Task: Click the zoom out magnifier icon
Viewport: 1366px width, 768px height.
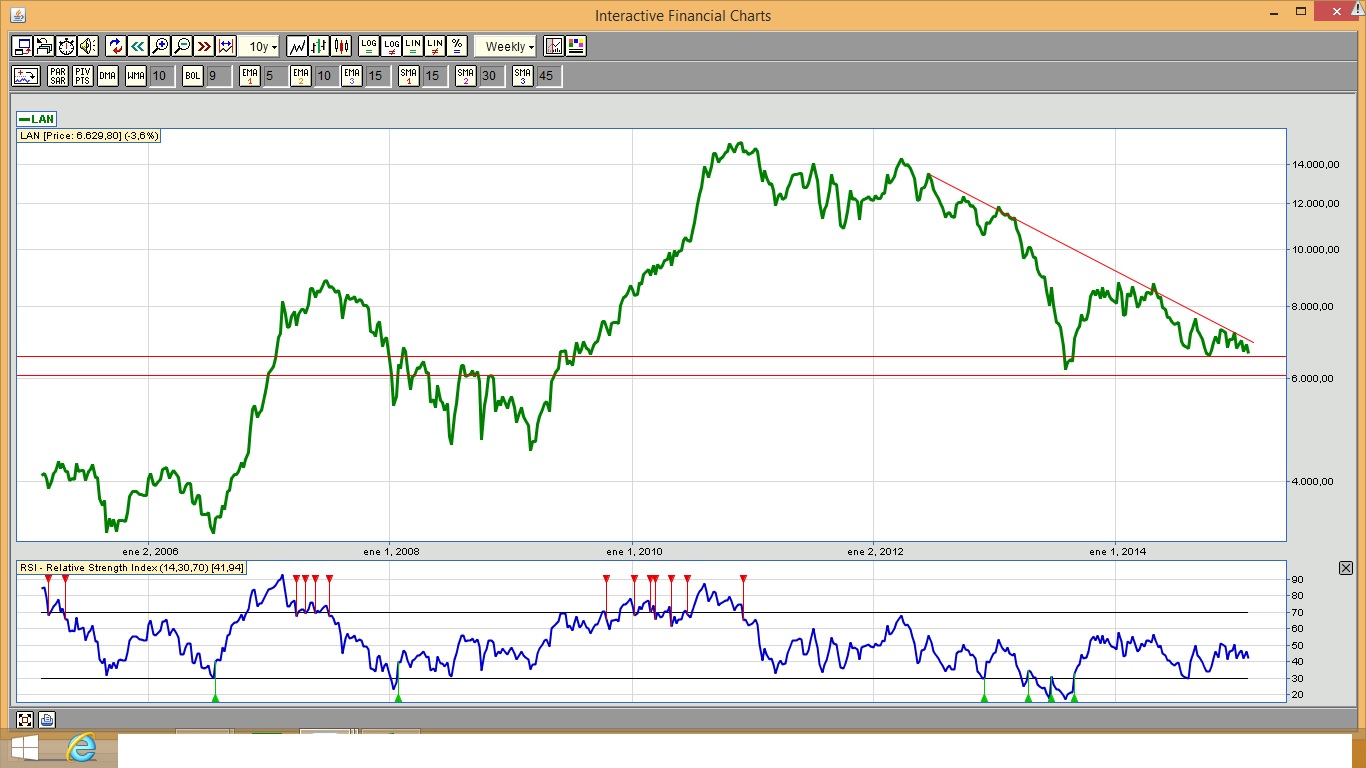Action: (182, 46)
